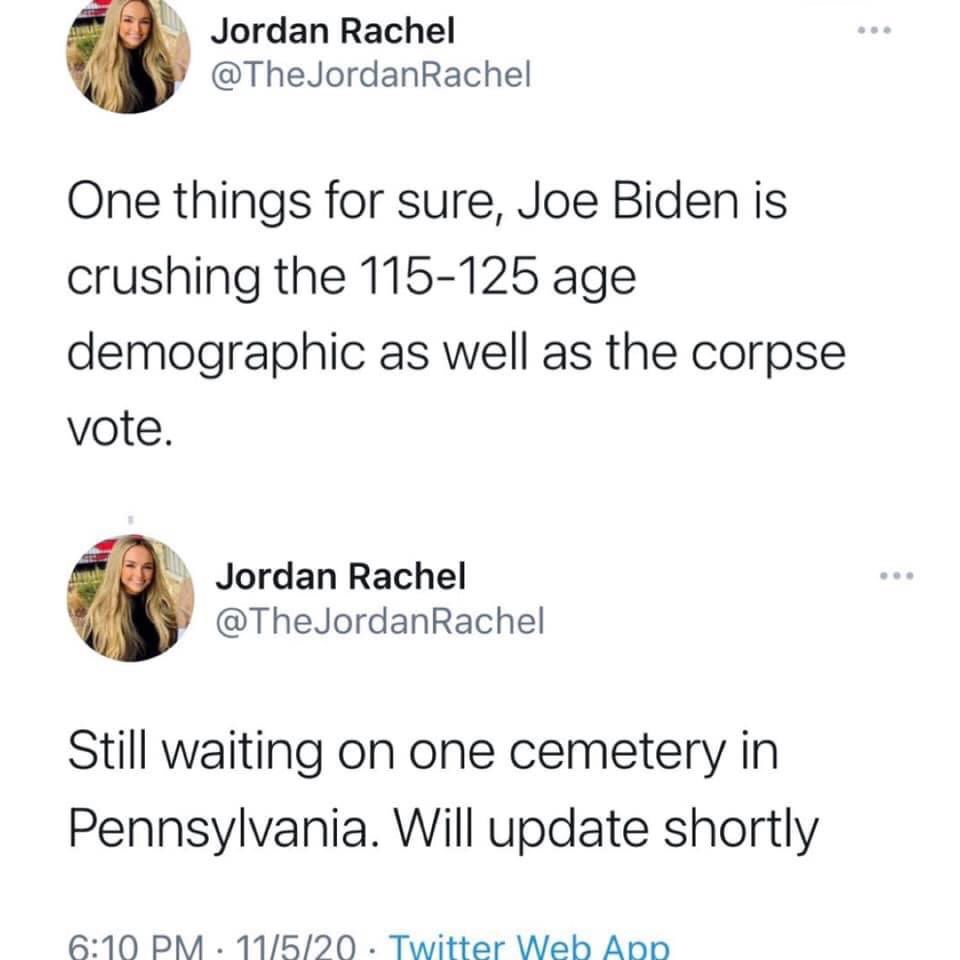Open more options on the cemetery tweet
Image resolution: width=960 pixels, height=960 pixels.
coord(895,576)
